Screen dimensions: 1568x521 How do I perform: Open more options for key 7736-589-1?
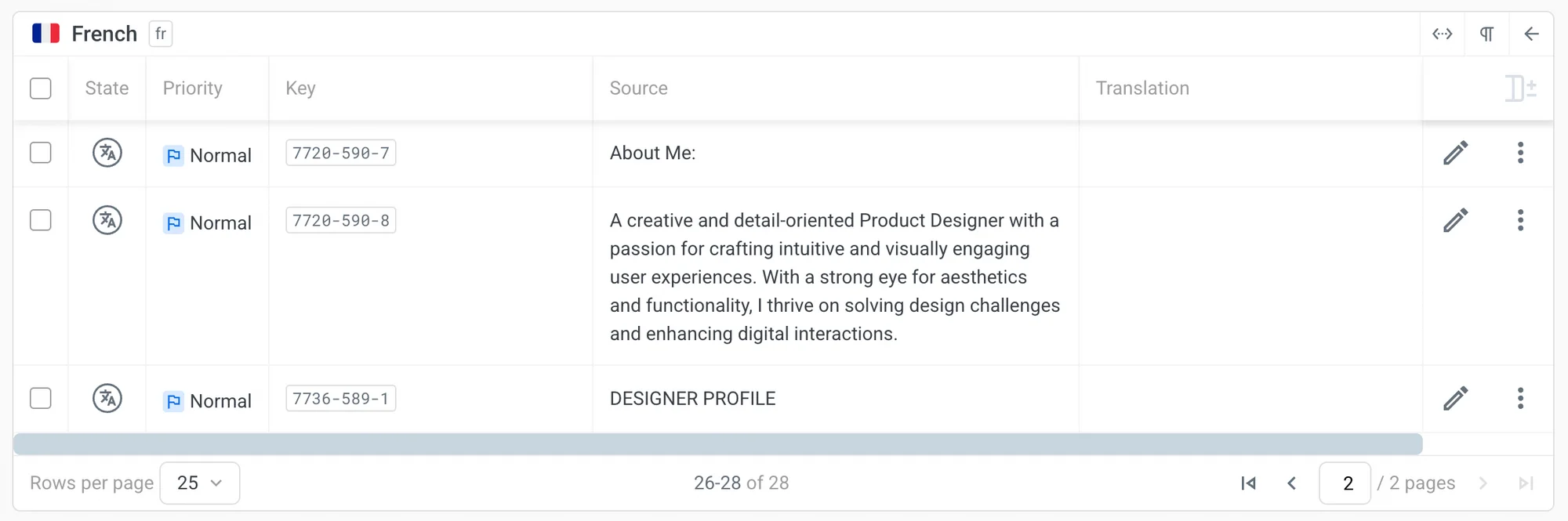1520,399
